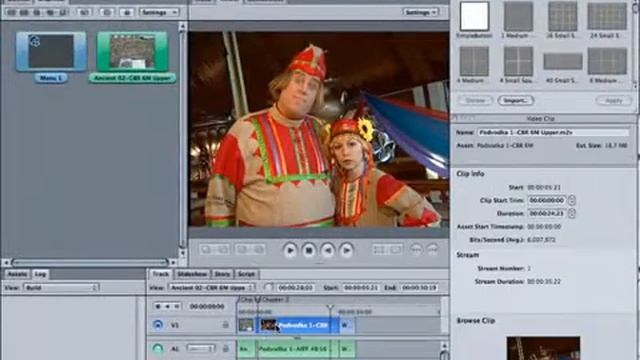Viewport: 640px width, 360px height.
Task: Click the End timecode field
Action: pos(420,288)
